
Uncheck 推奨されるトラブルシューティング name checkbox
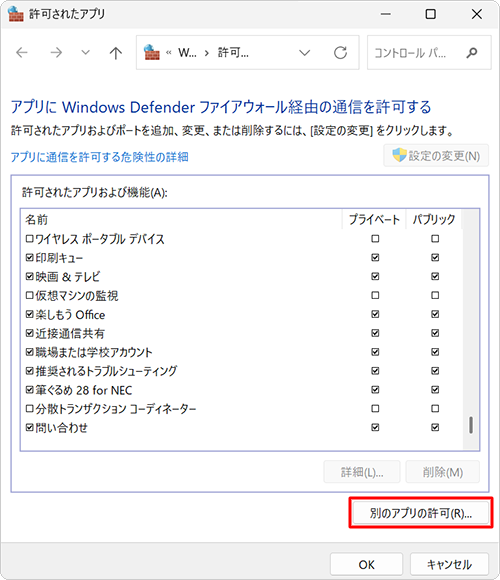30,371
